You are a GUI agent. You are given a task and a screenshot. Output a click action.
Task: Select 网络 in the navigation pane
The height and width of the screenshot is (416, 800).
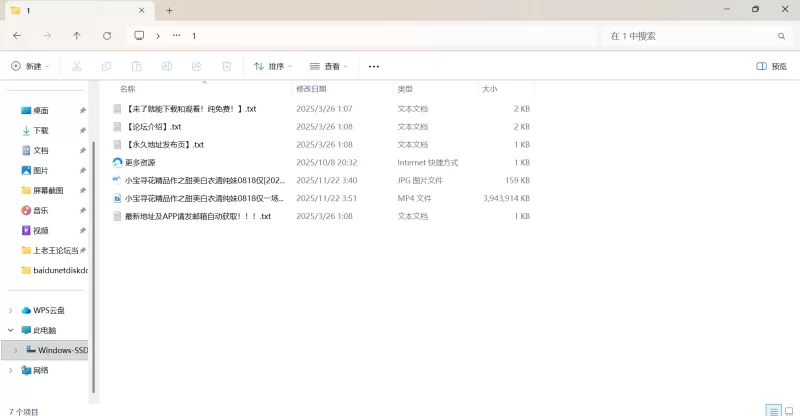tap(41, 370)
